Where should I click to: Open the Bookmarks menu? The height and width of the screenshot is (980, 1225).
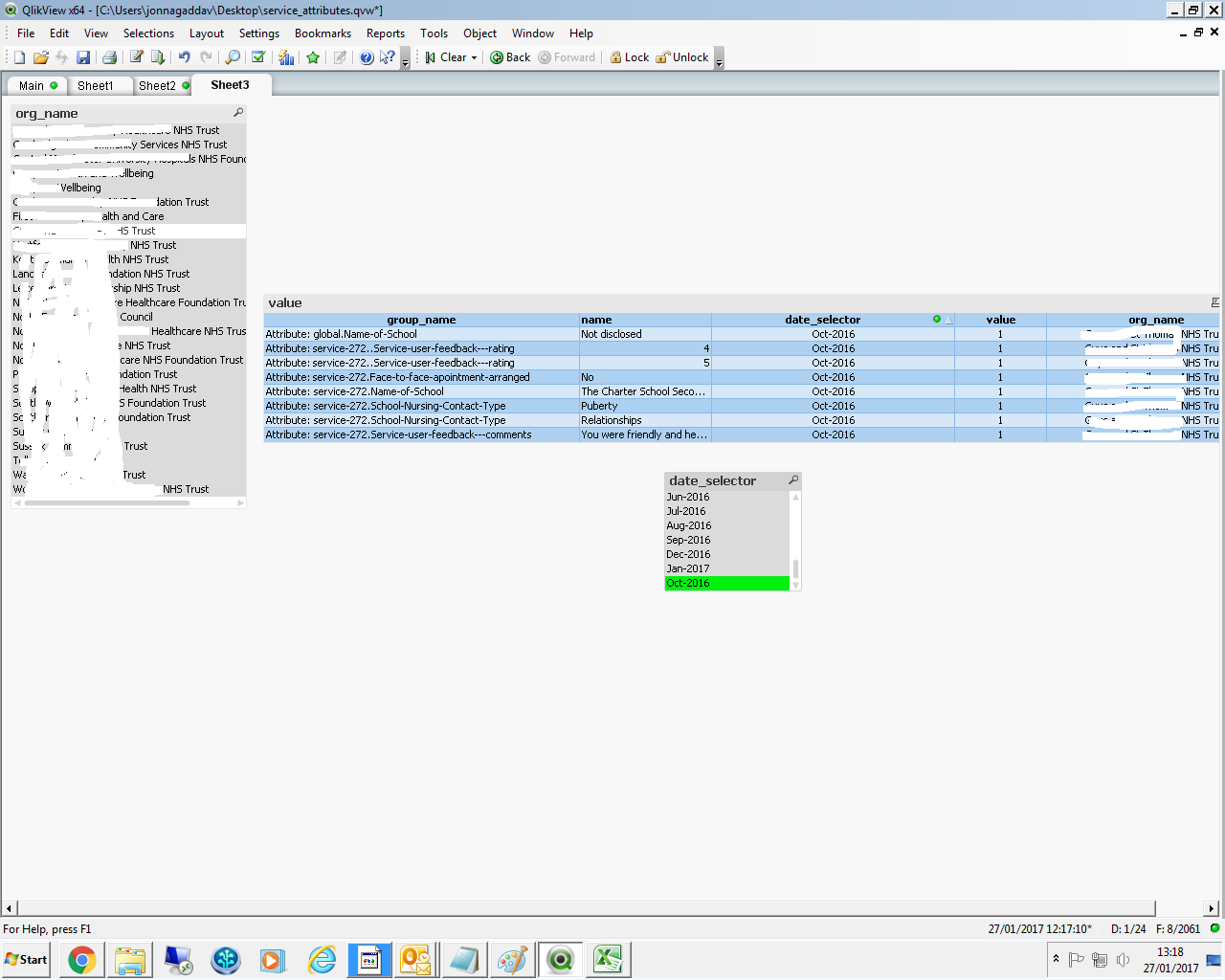pos(323,33)
